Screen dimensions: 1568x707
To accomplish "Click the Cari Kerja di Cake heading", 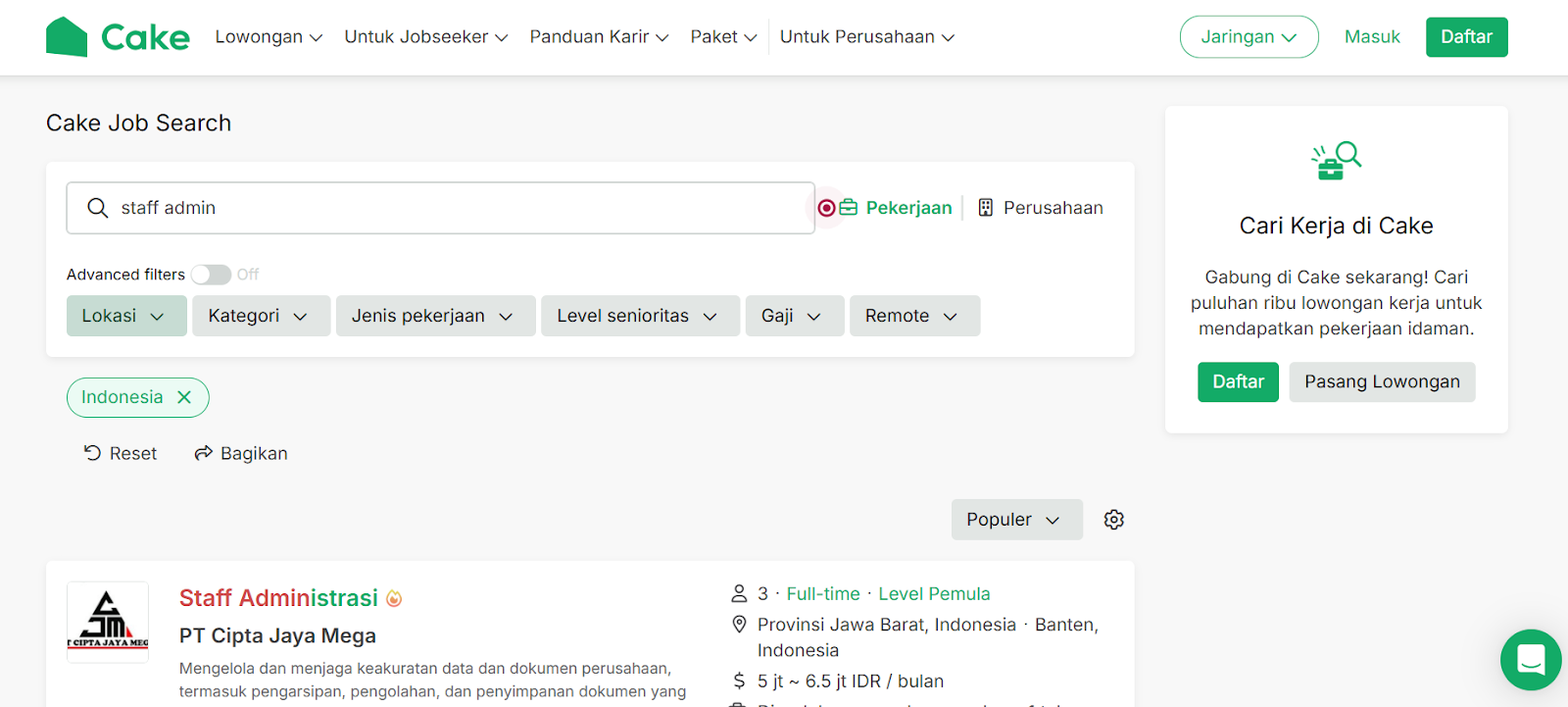I will click(1337, 227).
